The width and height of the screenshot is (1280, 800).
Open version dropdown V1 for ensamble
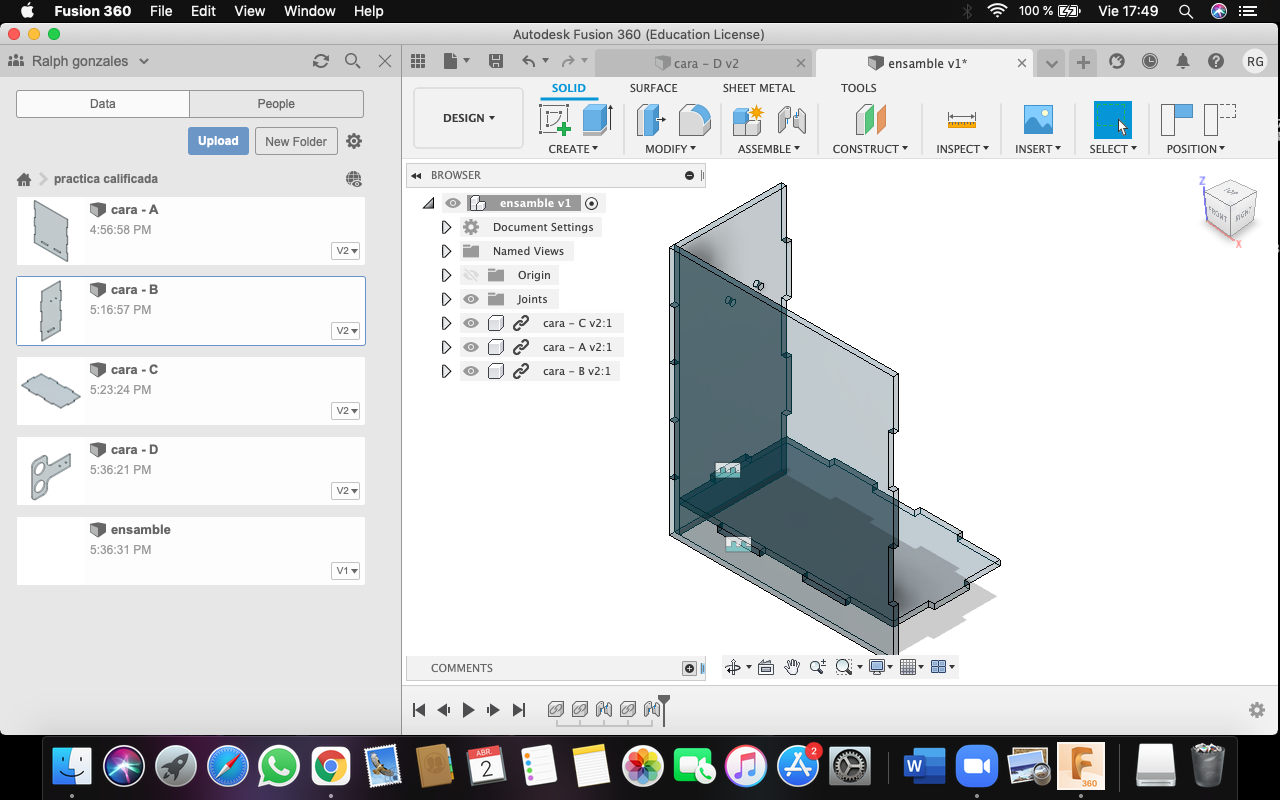[x=346, y=571]
